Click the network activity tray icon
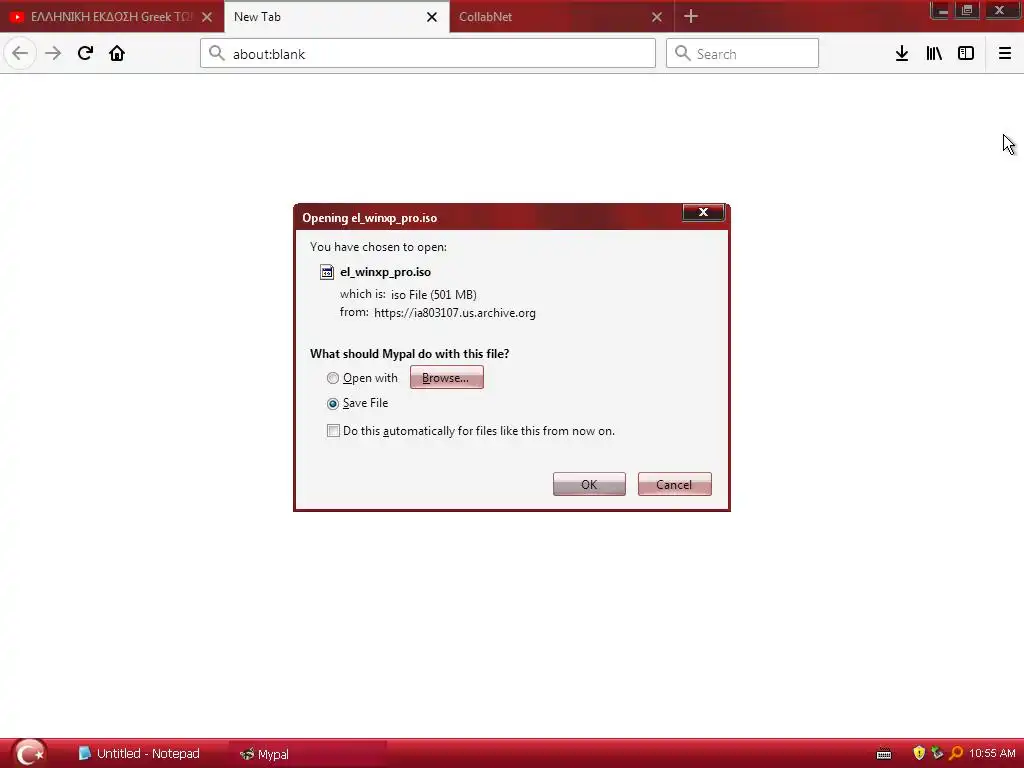This screenshot has height=768, width=1024. tap(937, 753)
